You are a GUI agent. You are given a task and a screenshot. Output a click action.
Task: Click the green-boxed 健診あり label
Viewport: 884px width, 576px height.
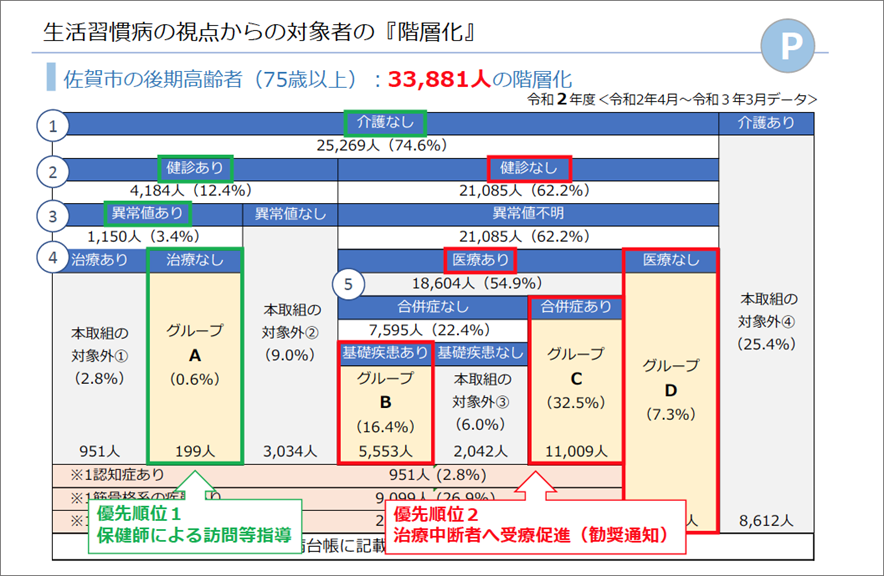[195, 168]
